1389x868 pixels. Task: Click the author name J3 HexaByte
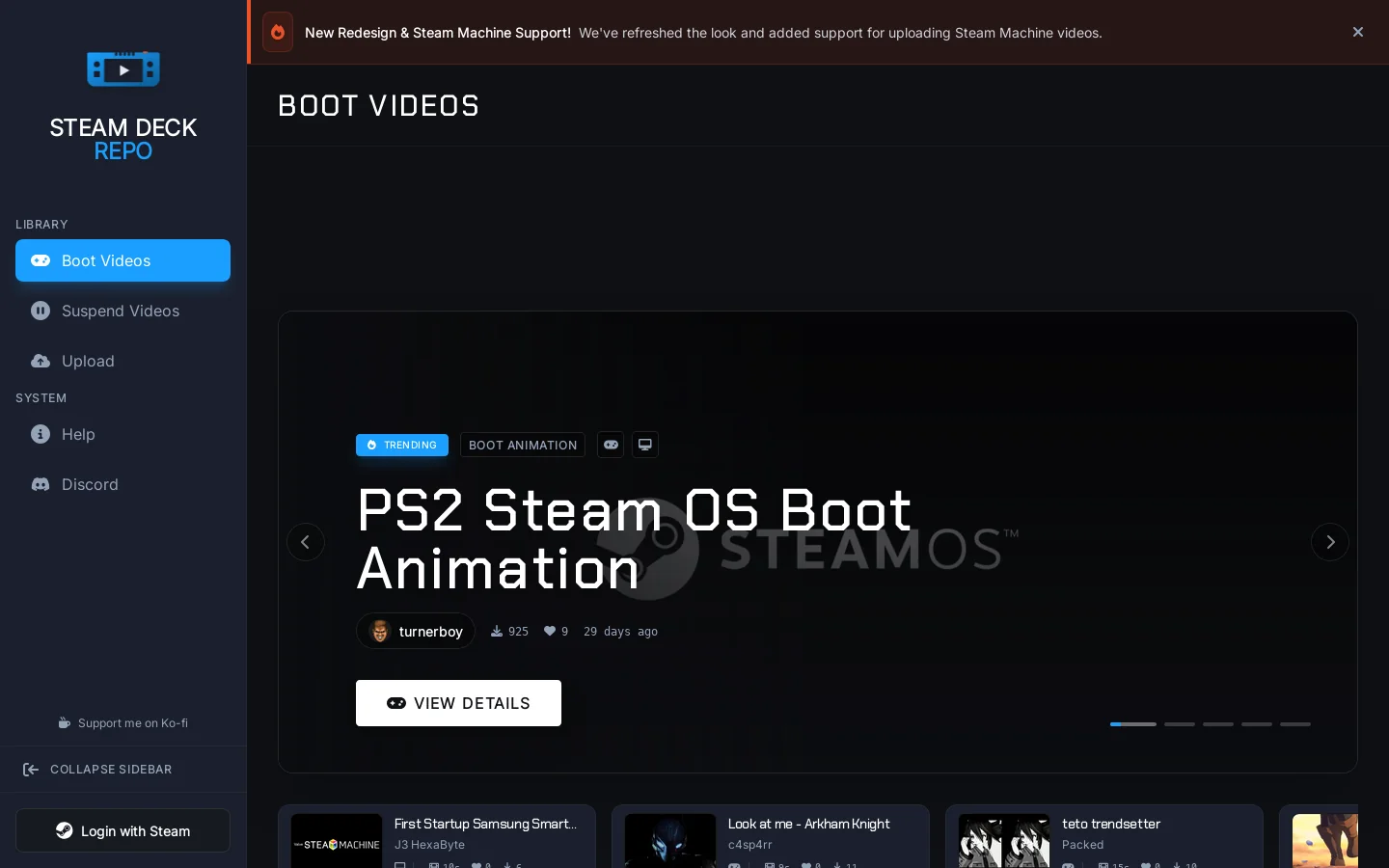click(429, 845)
